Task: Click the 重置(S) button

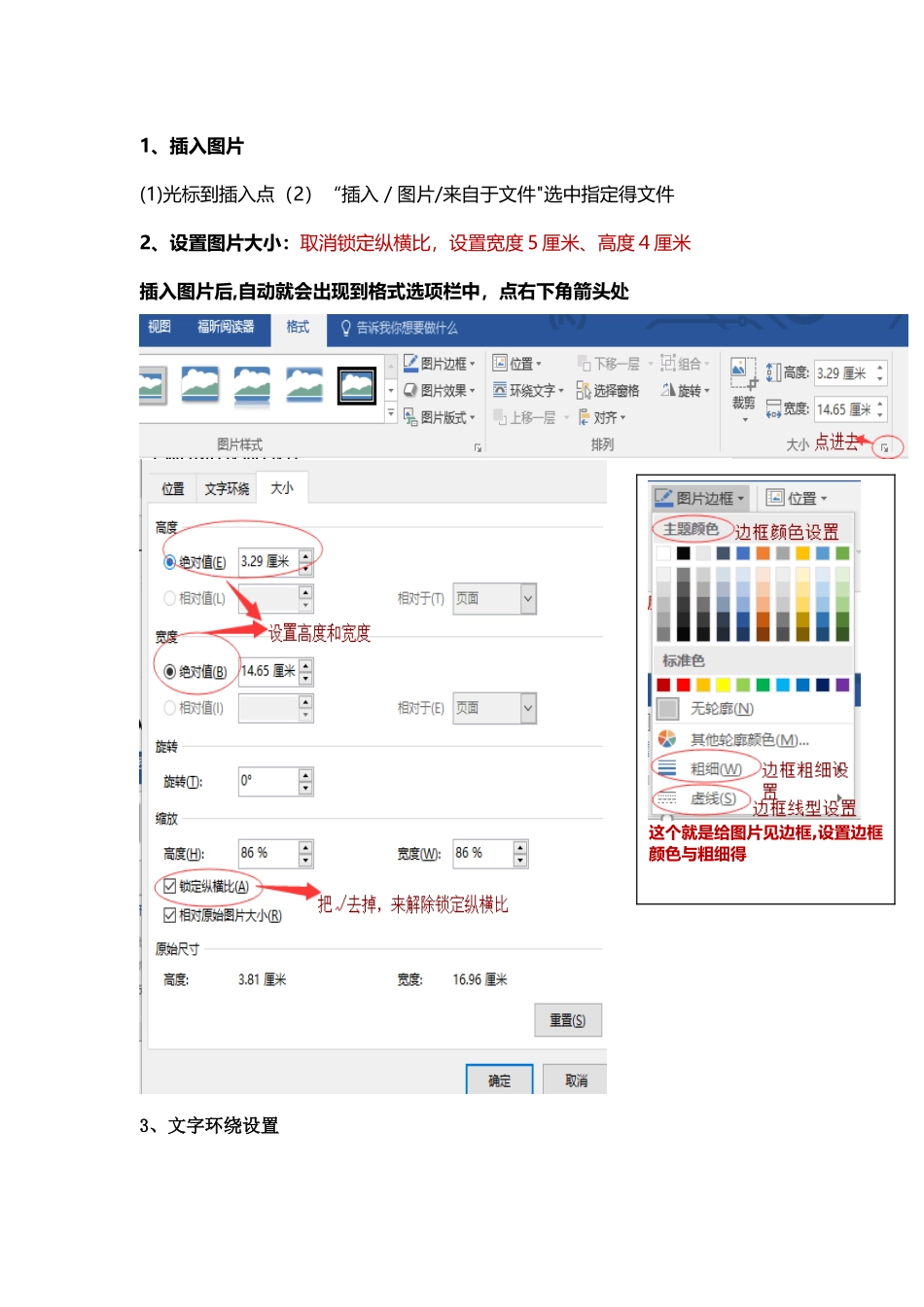Action: (x=568, y=1020)
